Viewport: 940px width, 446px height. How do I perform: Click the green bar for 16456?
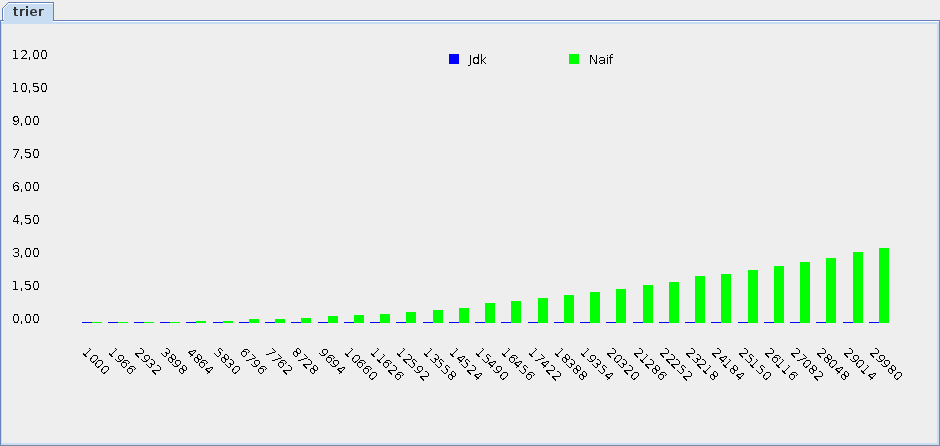pyautogui.click(x=516, y=312)
